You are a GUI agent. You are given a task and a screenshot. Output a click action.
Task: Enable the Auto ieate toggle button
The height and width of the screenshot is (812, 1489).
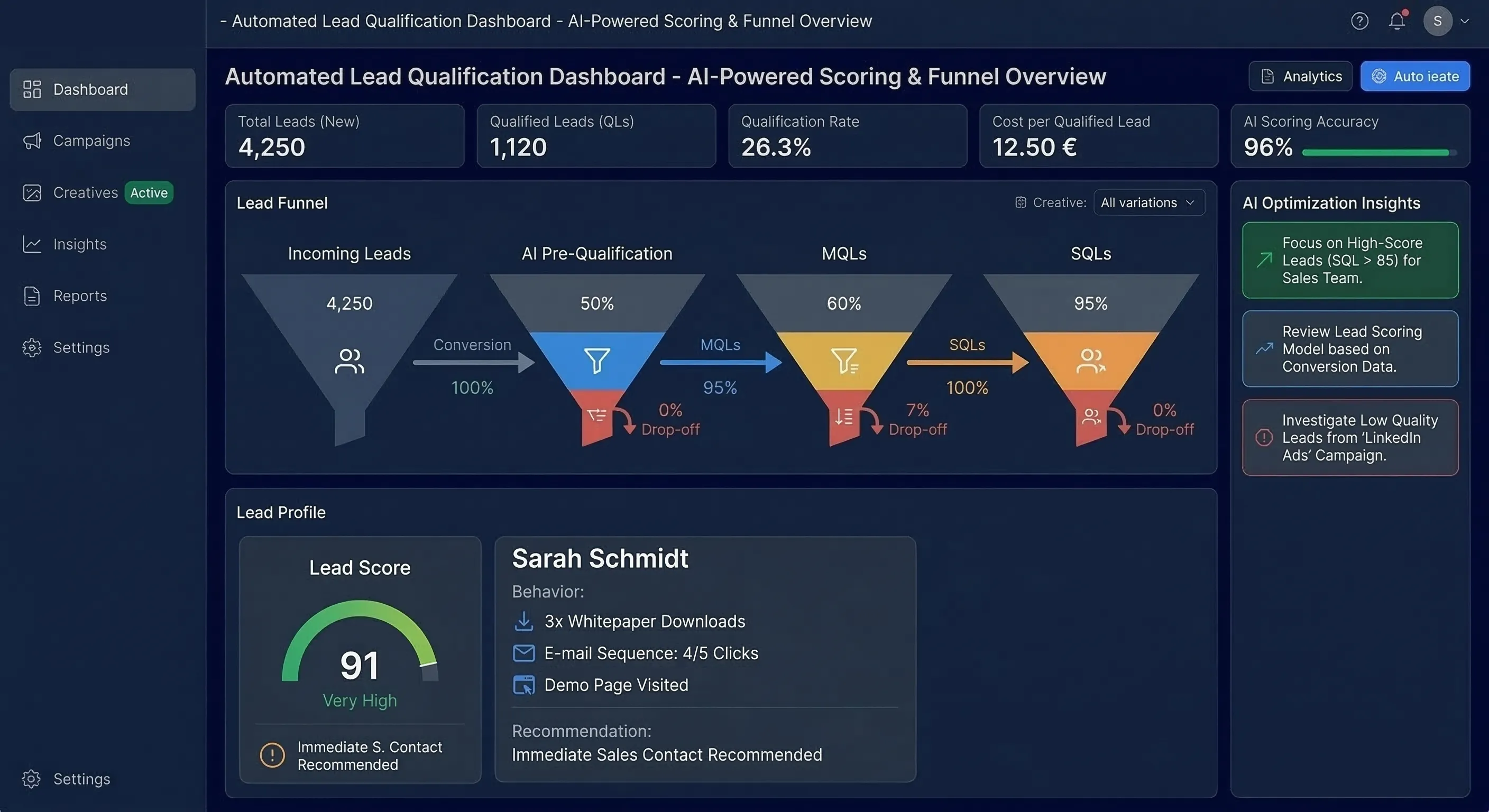1414,76
